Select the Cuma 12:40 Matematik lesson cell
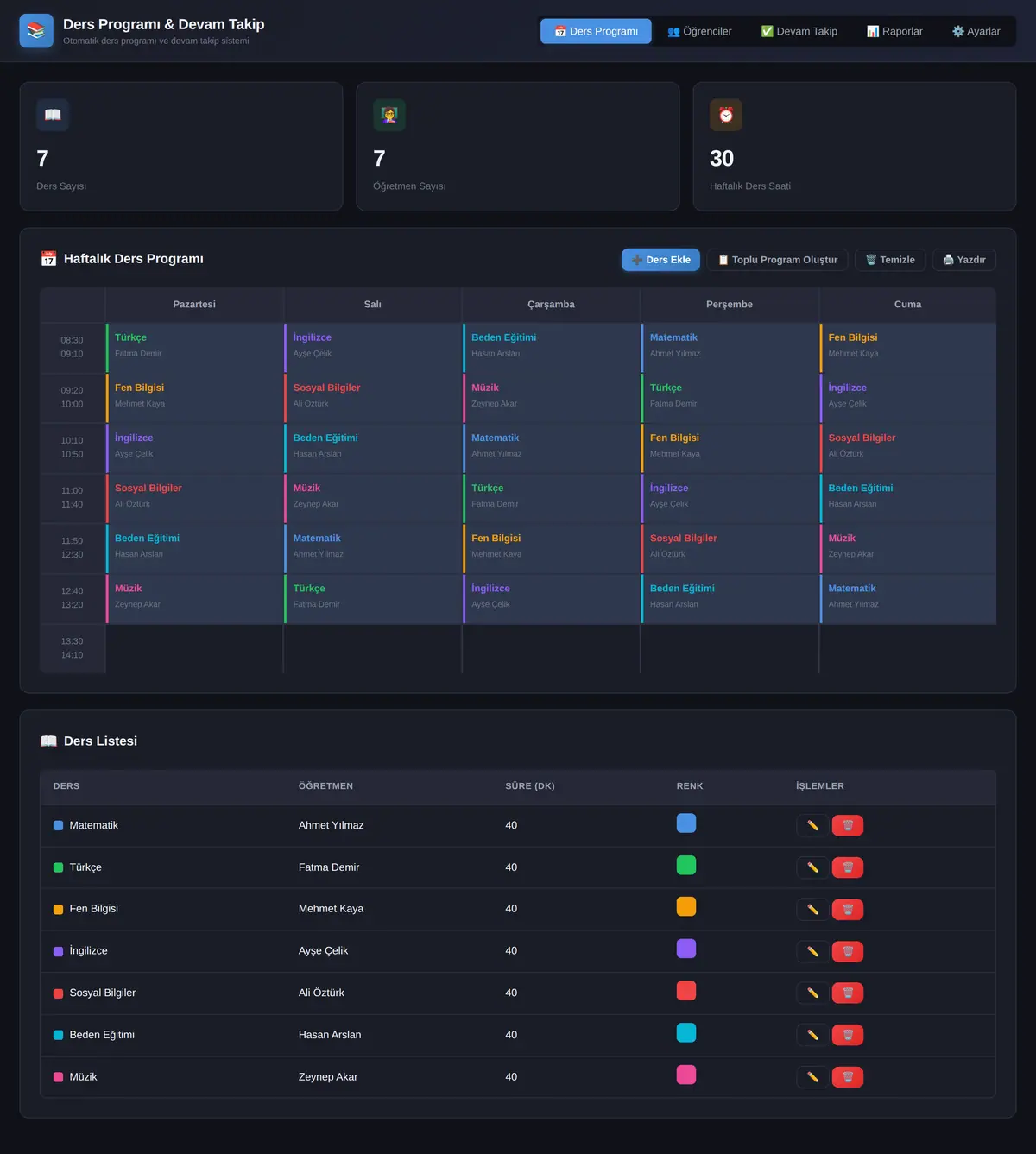1036x1154 pixels. [907, 598]
